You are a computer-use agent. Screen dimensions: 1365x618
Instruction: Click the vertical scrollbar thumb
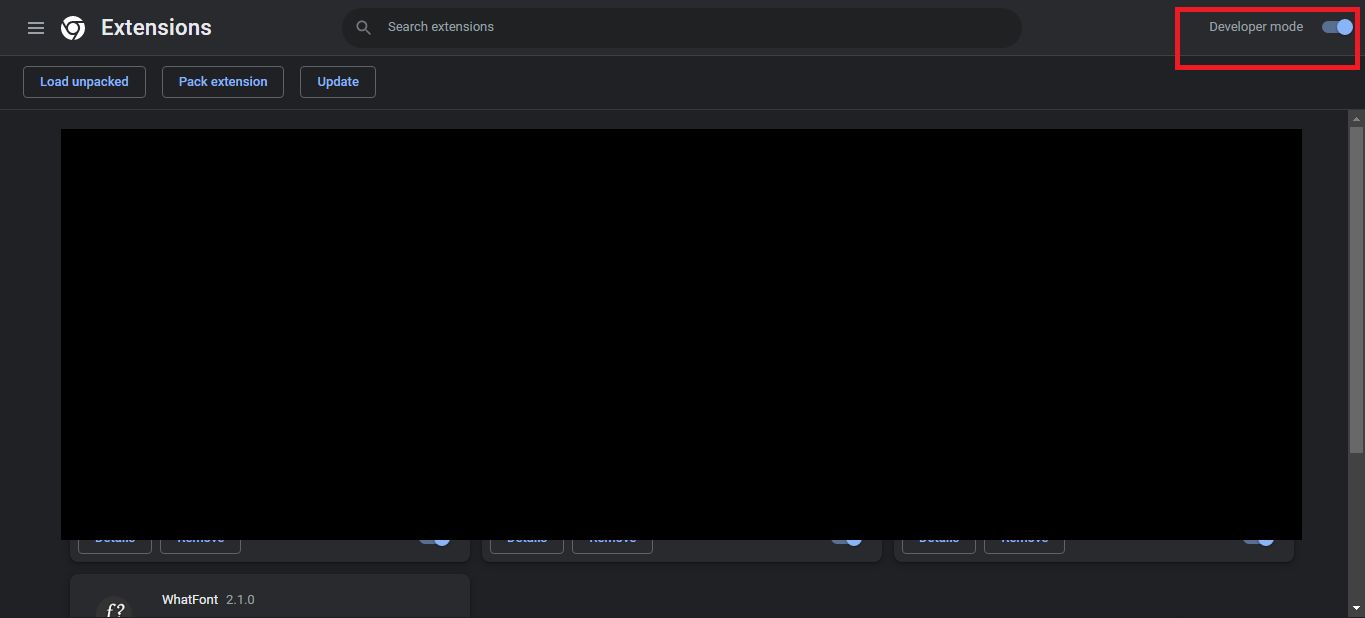click(1356, 290)
